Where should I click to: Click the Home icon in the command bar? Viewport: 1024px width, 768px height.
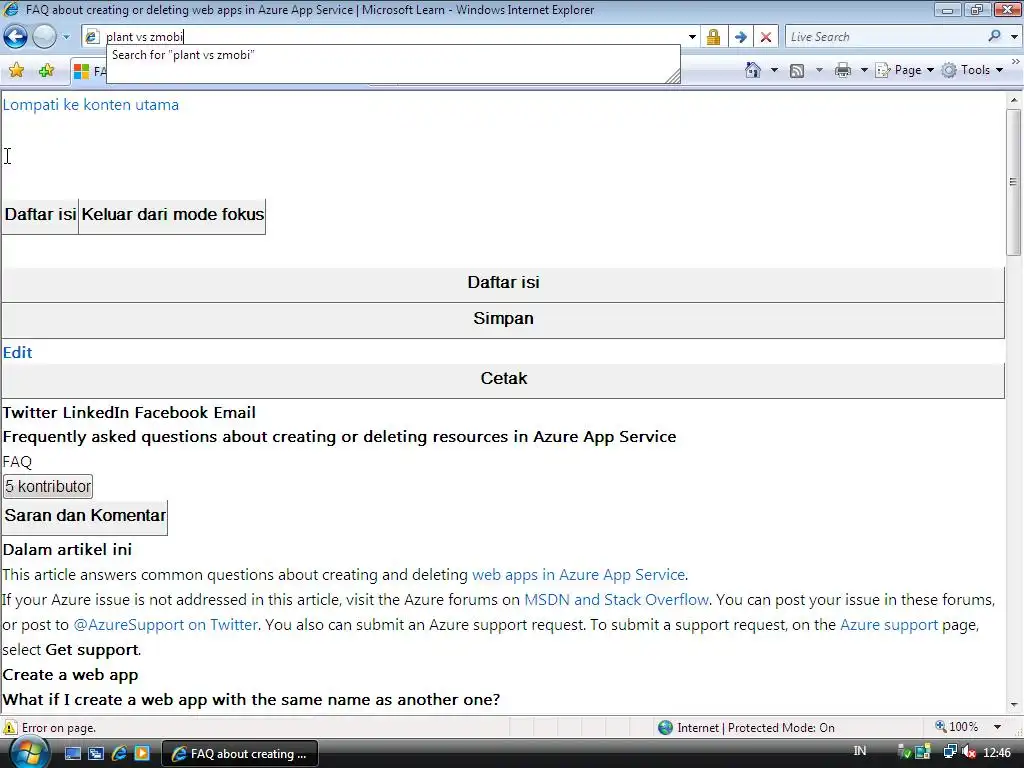tap(752, 70)
